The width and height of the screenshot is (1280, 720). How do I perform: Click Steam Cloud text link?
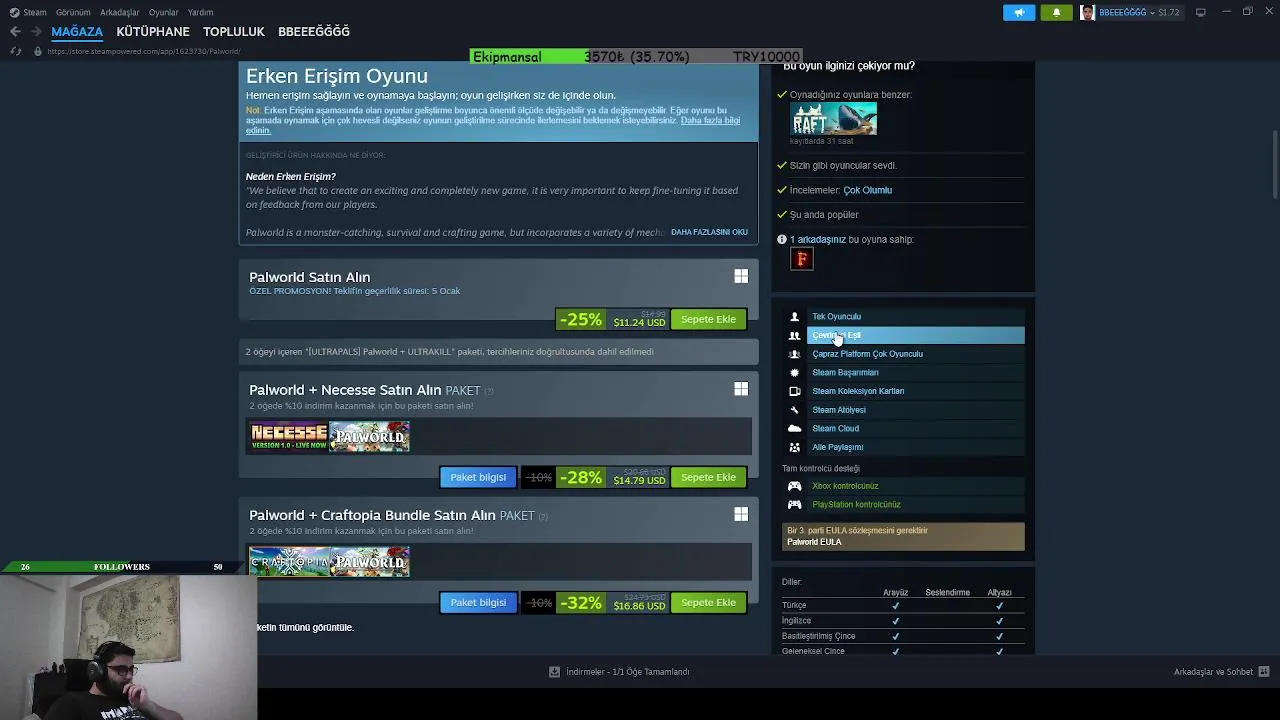835,428
